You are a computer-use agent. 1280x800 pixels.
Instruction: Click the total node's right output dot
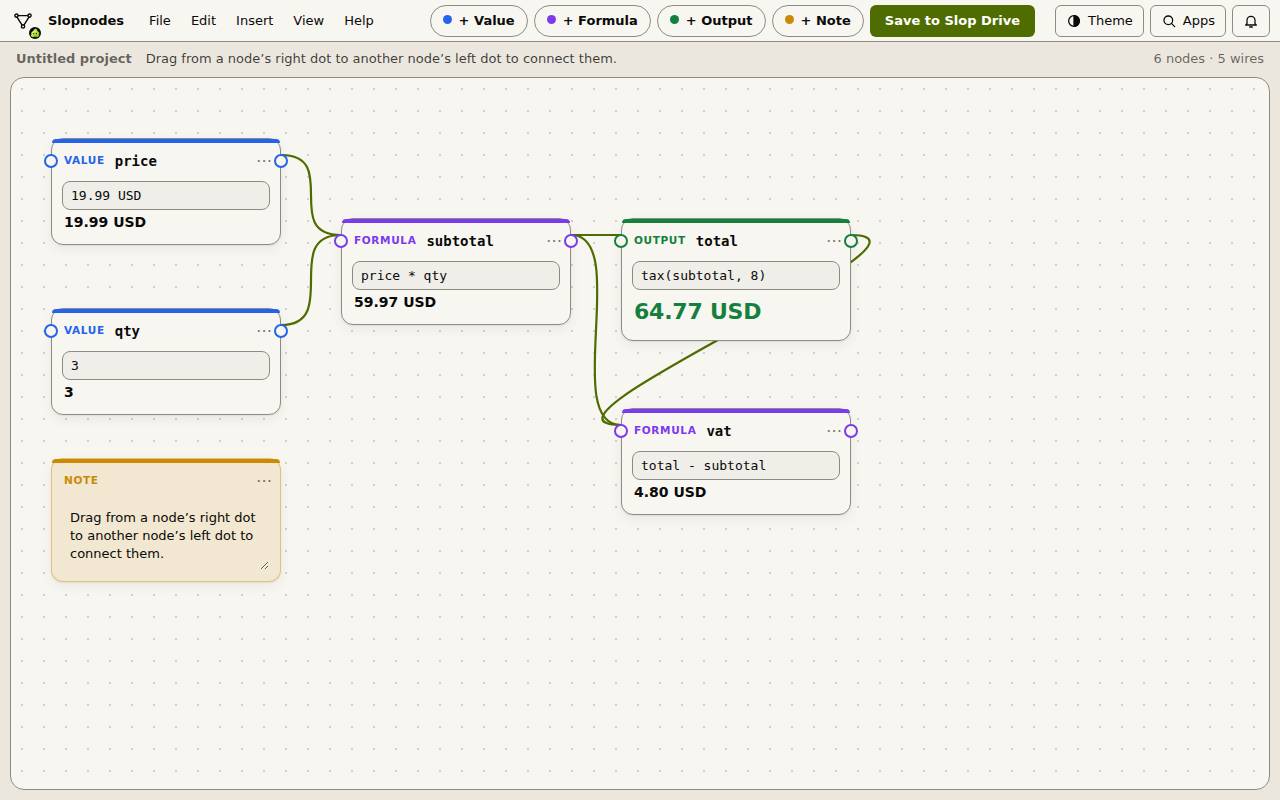click(851, 241)
